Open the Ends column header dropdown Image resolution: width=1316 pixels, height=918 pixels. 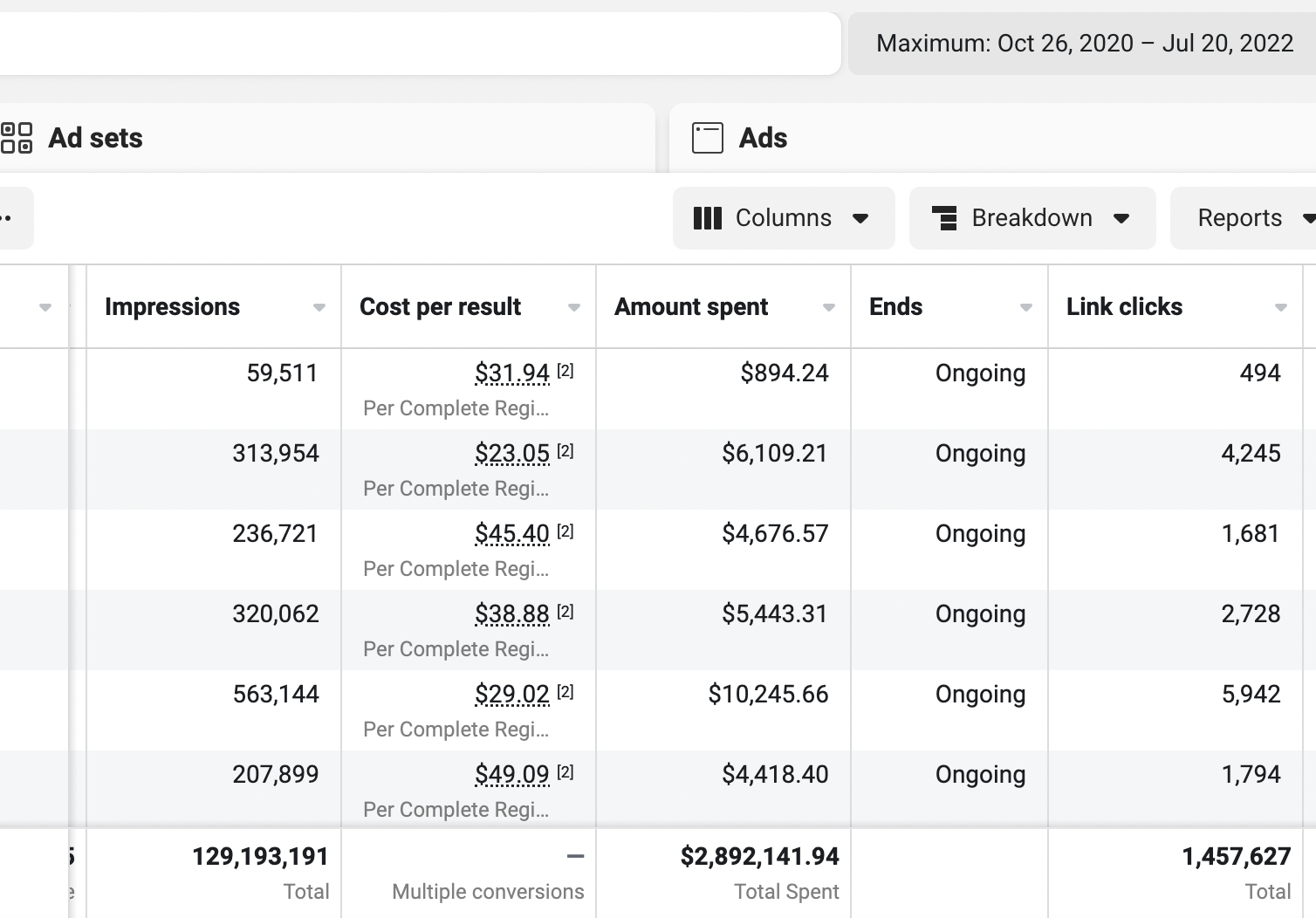click(x=1026, y=307)
